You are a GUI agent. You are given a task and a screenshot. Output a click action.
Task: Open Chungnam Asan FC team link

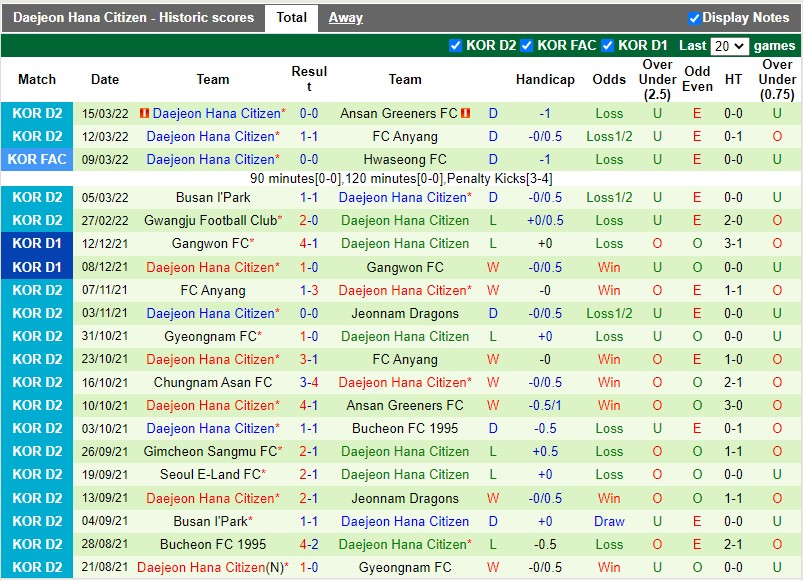click(213, 382)
